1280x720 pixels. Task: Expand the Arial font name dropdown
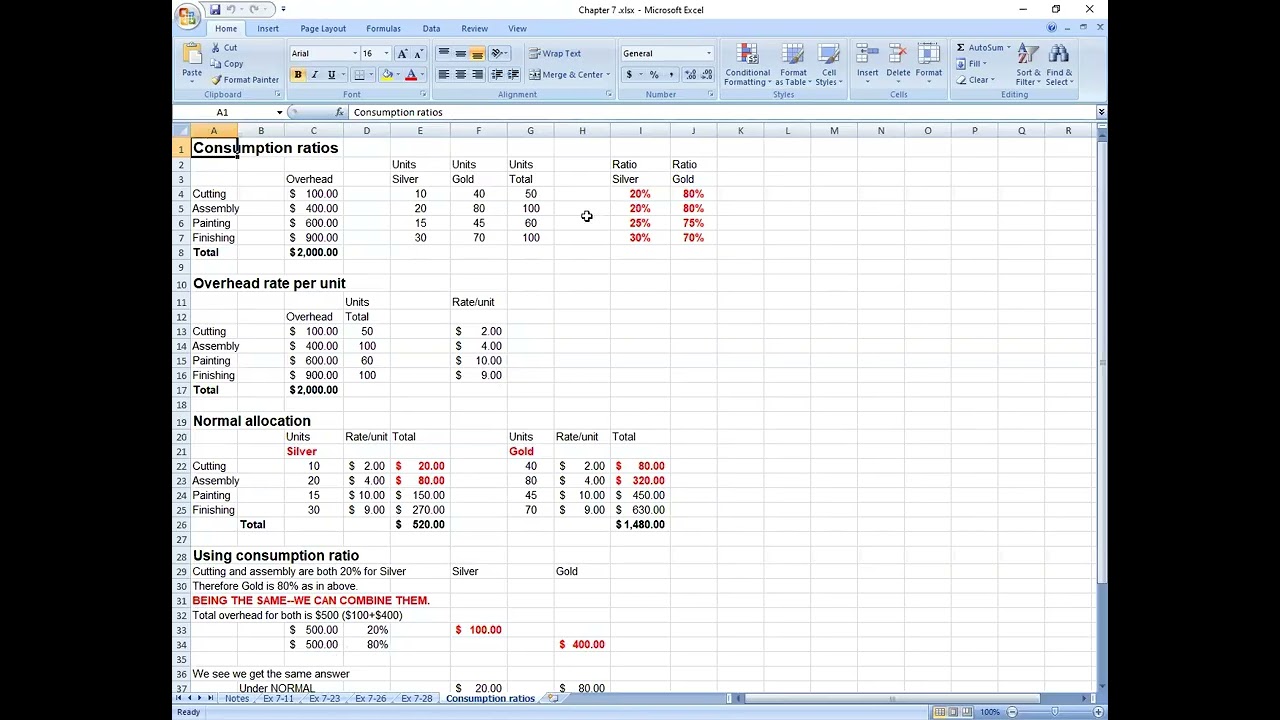[x=355, y=54]
